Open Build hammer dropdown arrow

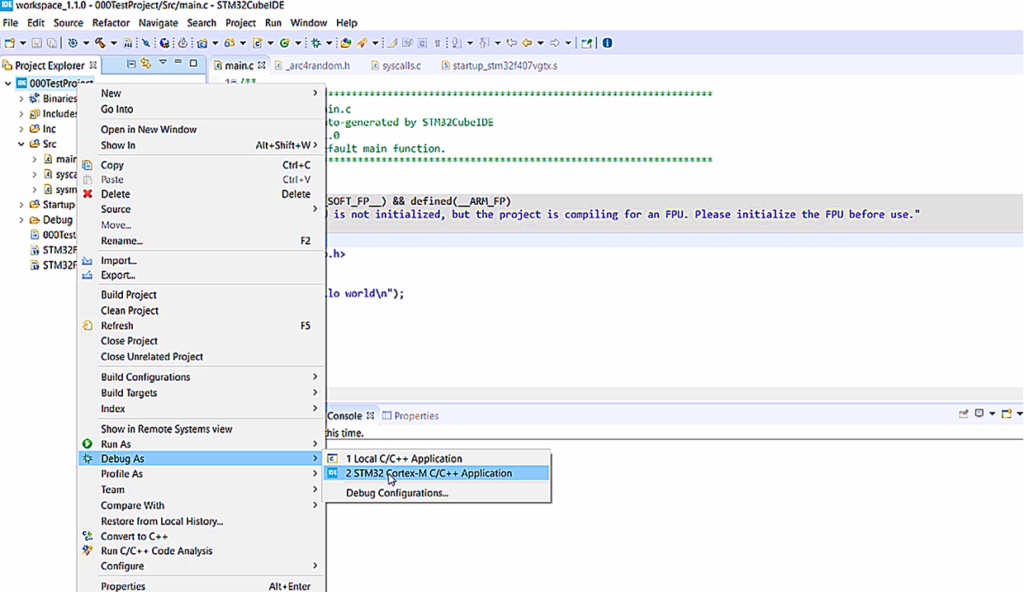tap(114, 43)
